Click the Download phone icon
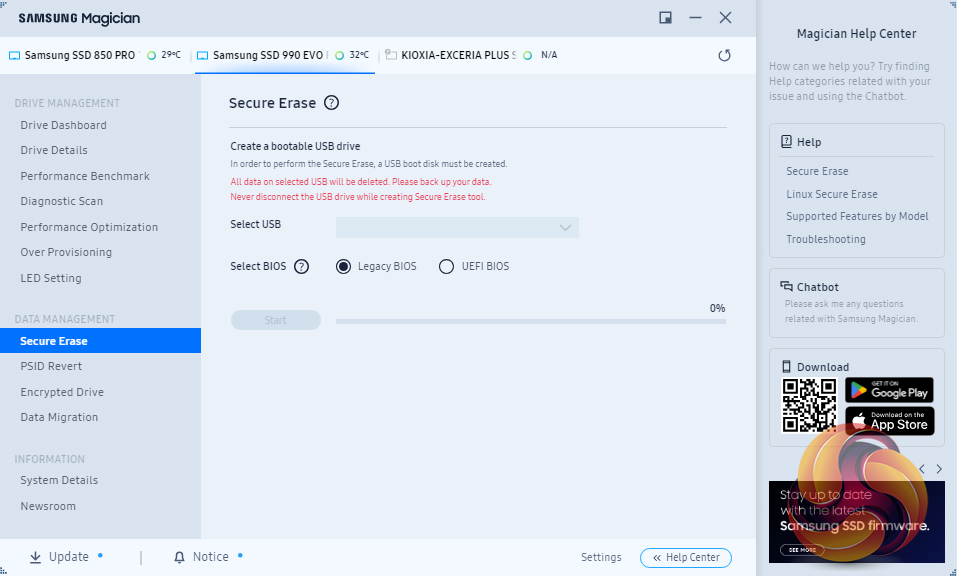 coord(786,366)
